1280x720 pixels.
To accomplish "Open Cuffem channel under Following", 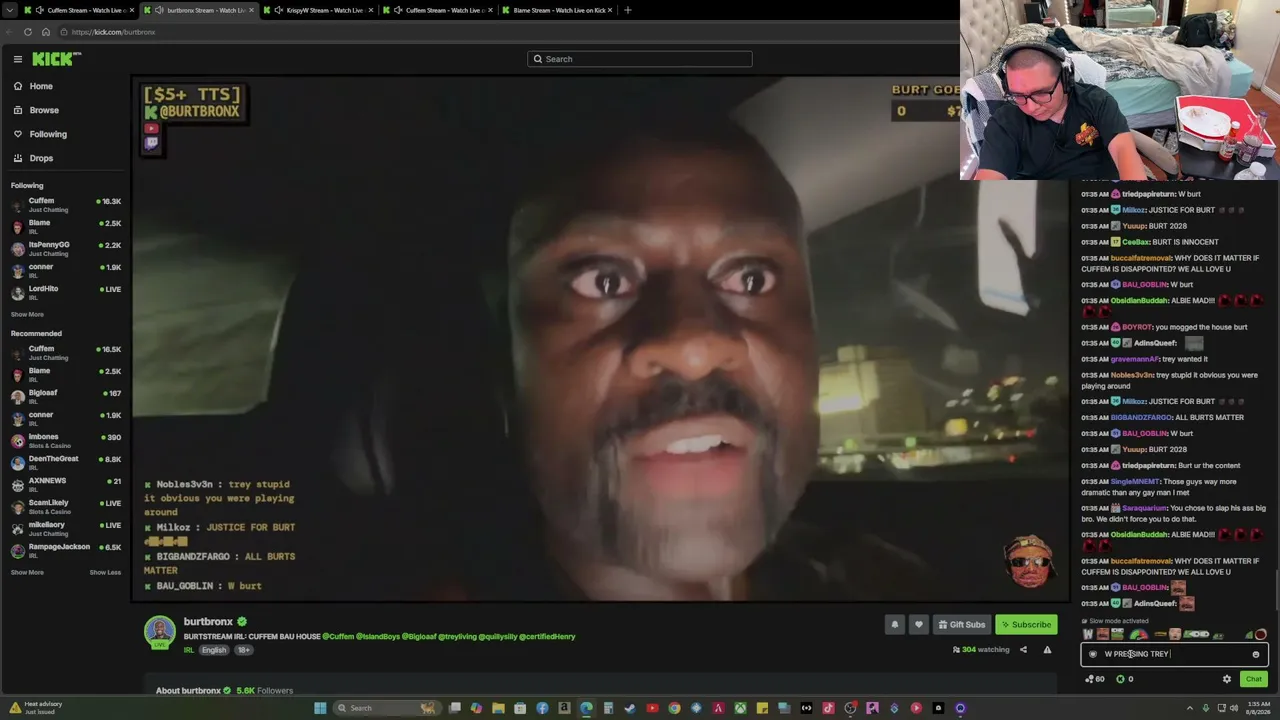I will [65, 205].
